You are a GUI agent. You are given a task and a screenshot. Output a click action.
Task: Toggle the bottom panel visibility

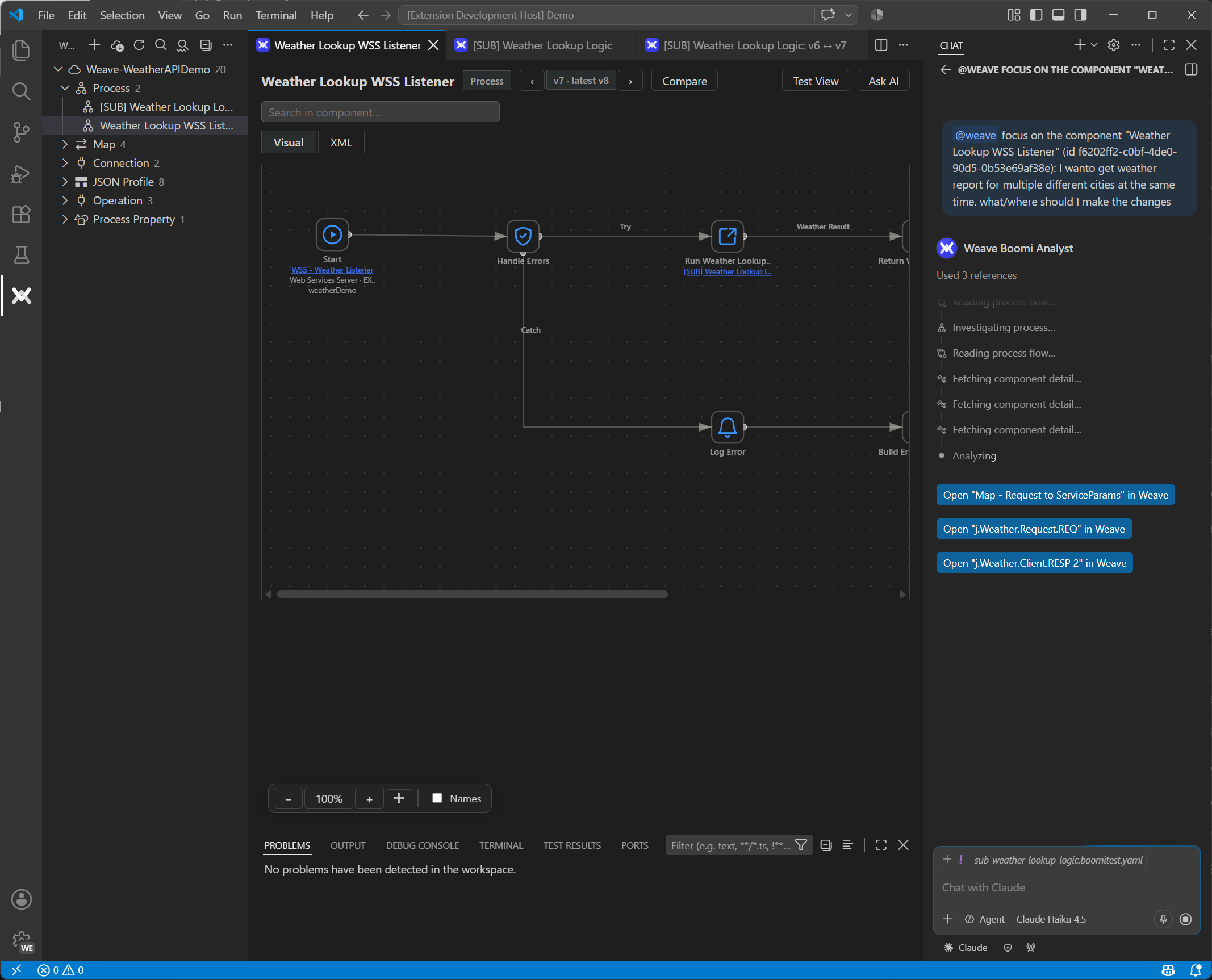[x=1058, y=15]
